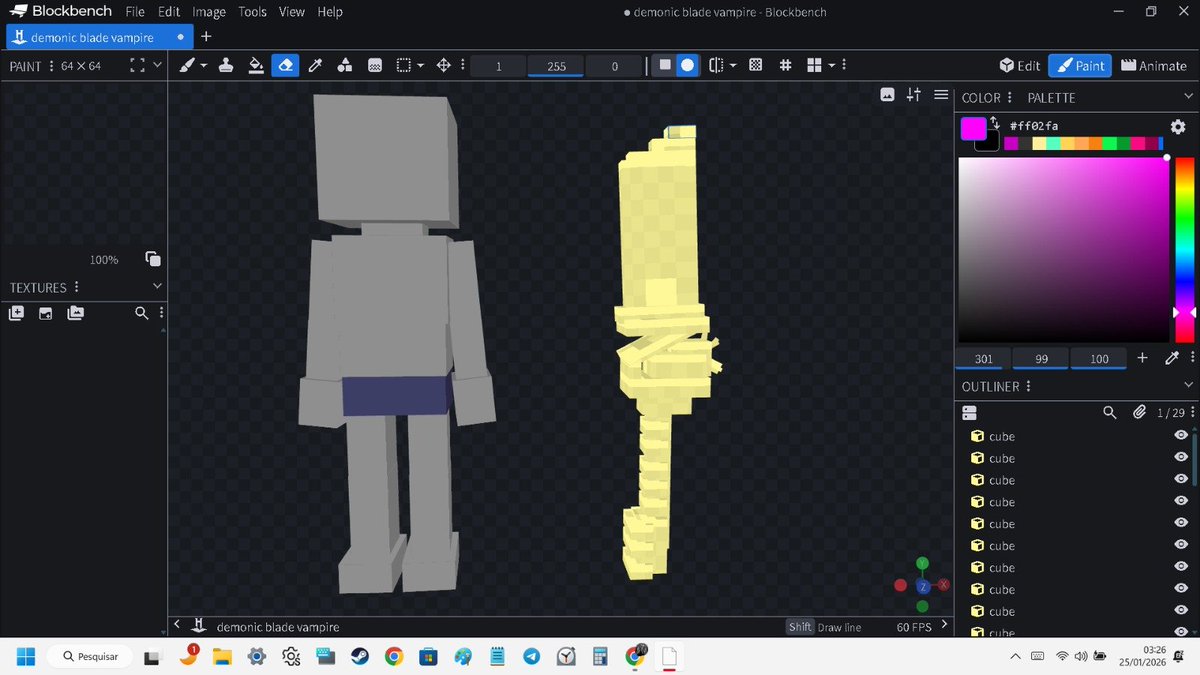
Task: Select the Copy Brush stamp tool
Action: (226, 65)
